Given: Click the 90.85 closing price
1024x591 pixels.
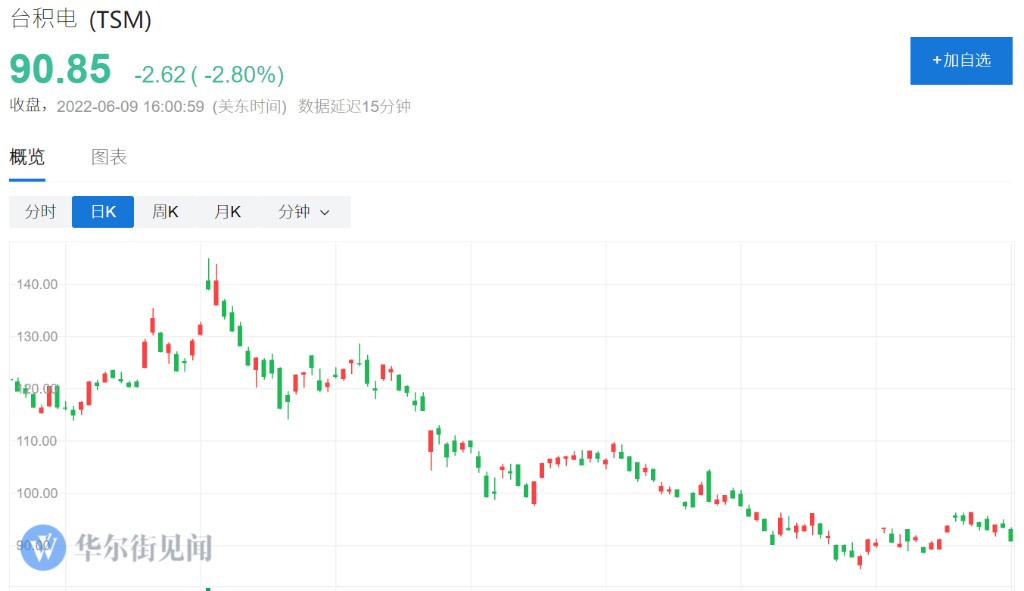Looking at the screenshot, I should coord(60,70).
